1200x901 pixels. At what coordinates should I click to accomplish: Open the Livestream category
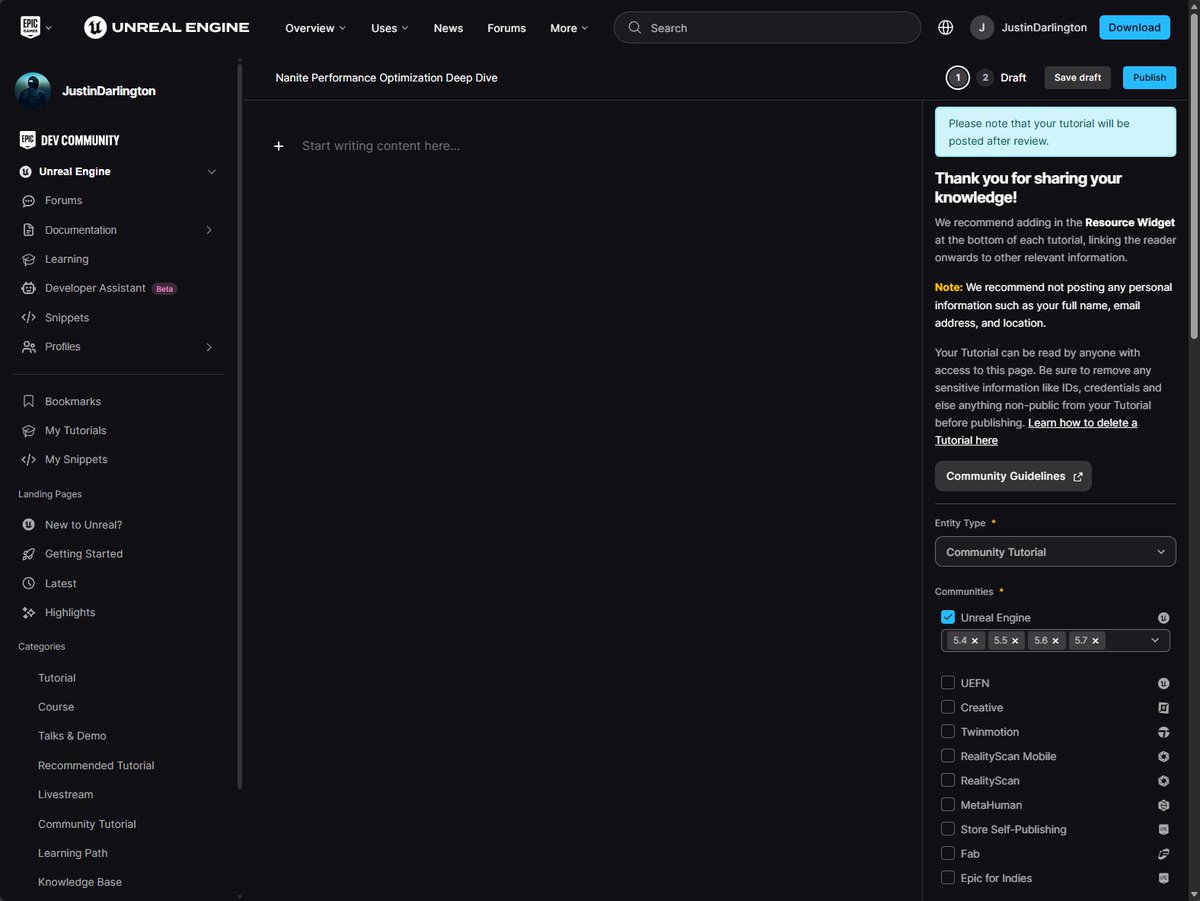pyautogui.click(x=65, y=795)
